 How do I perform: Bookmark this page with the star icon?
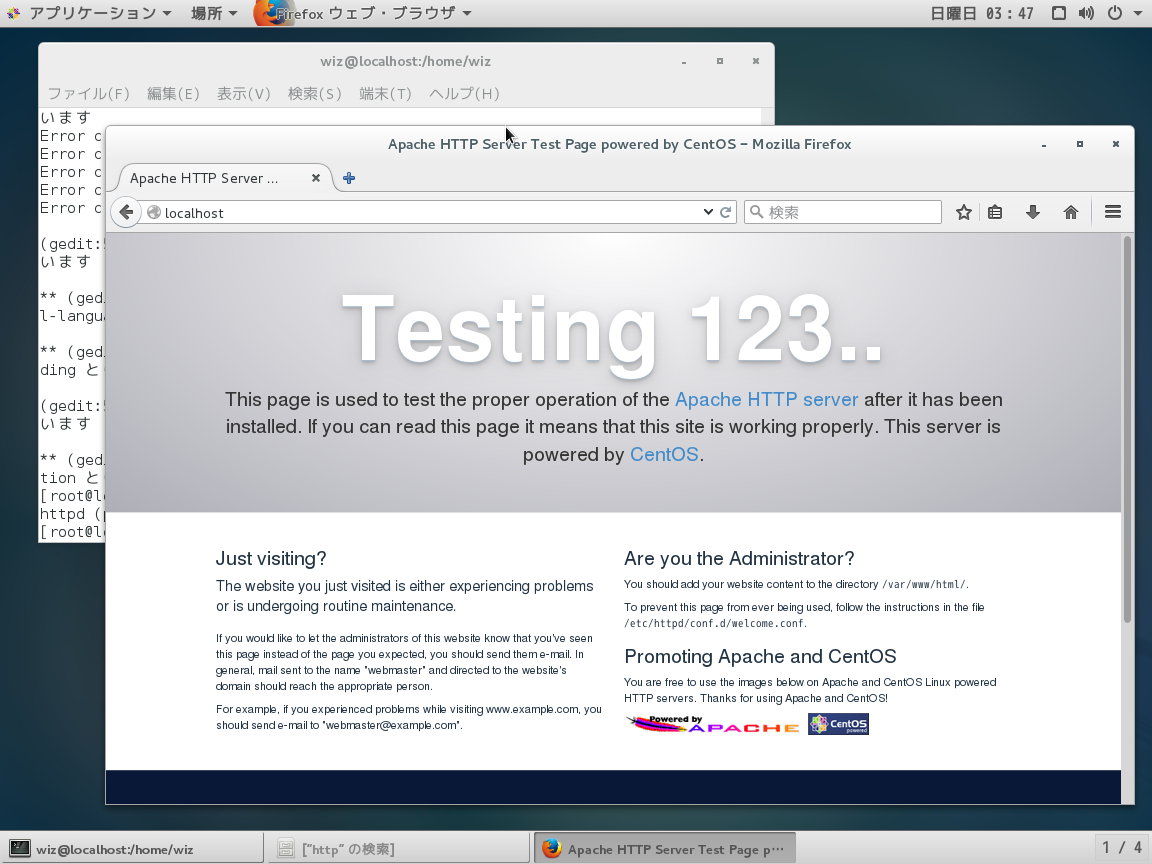tap(964, 212)
